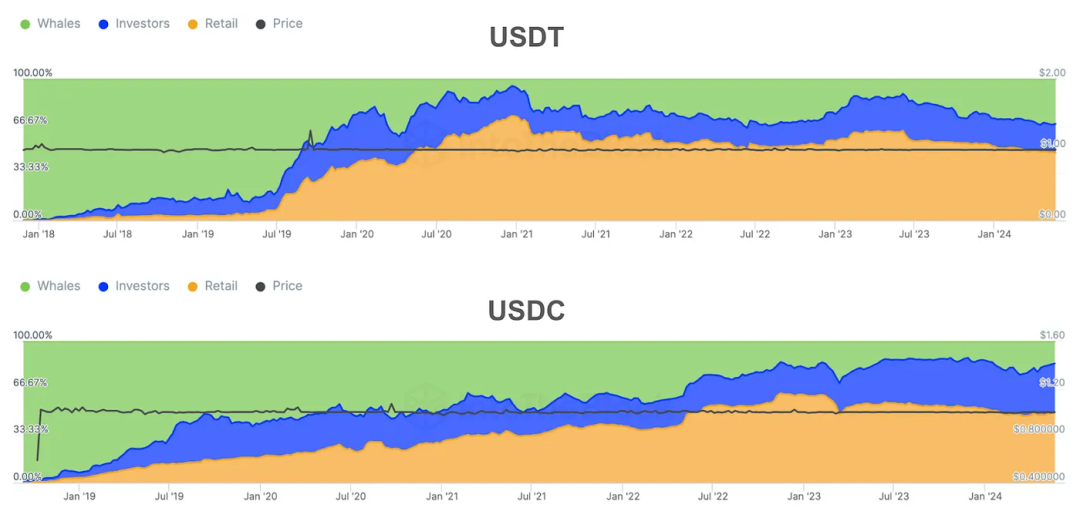This screenshot has height=528, width=1080.
Task: Click the $2.00 price axis label on USDT chart
Action: [1051, 73]
